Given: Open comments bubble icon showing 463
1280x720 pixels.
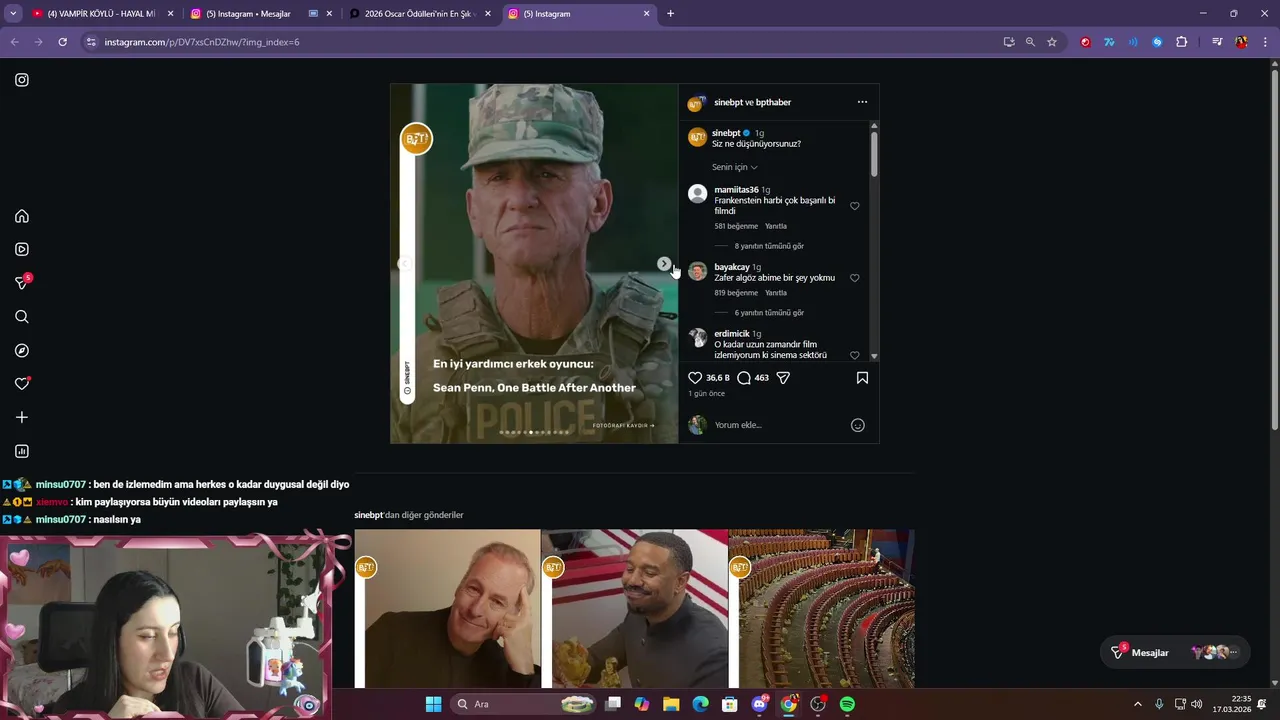Looking at the screenshot, I should (744, 378).
